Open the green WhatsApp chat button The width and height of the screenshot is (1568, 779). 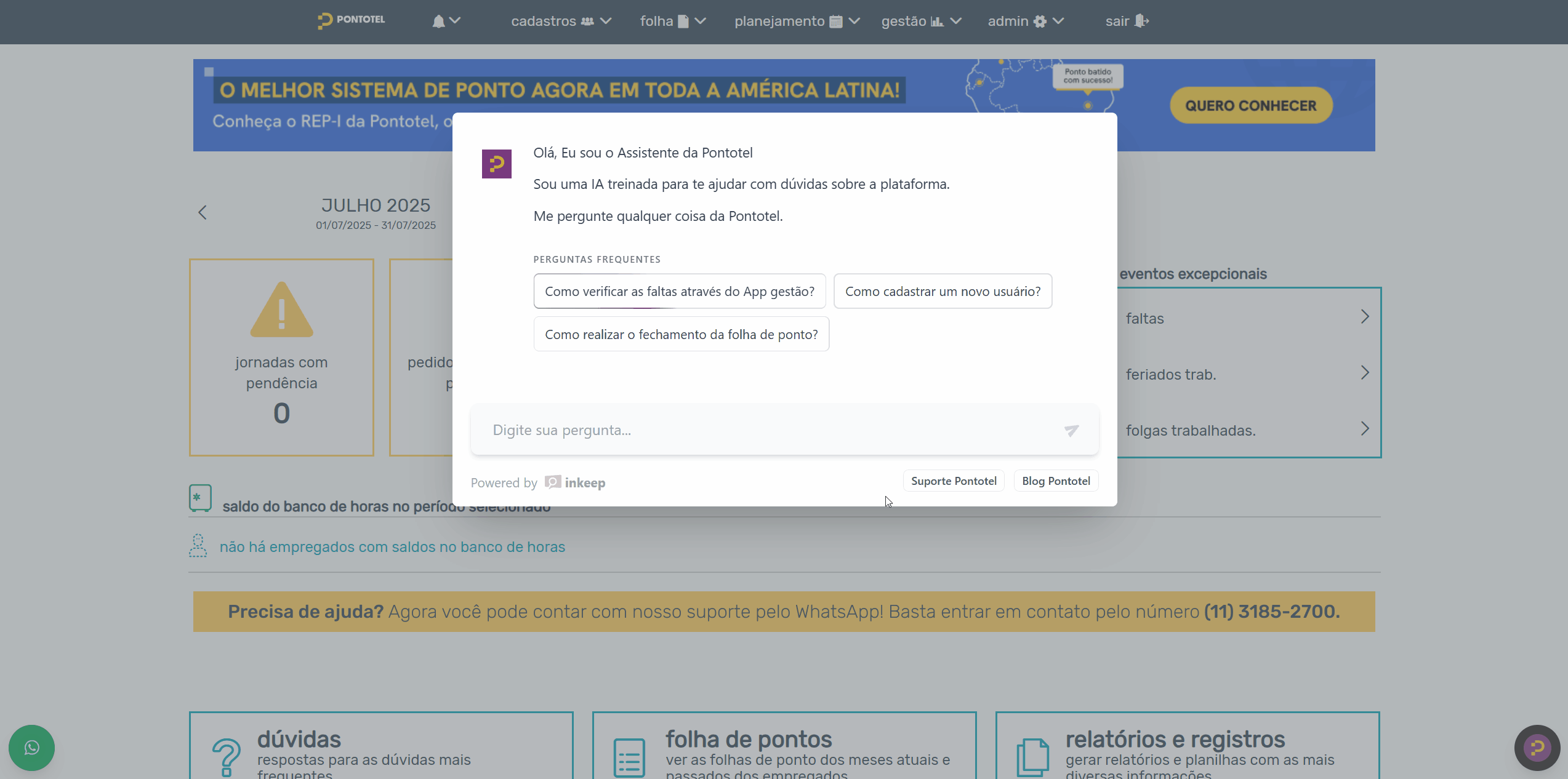(31, 748)
